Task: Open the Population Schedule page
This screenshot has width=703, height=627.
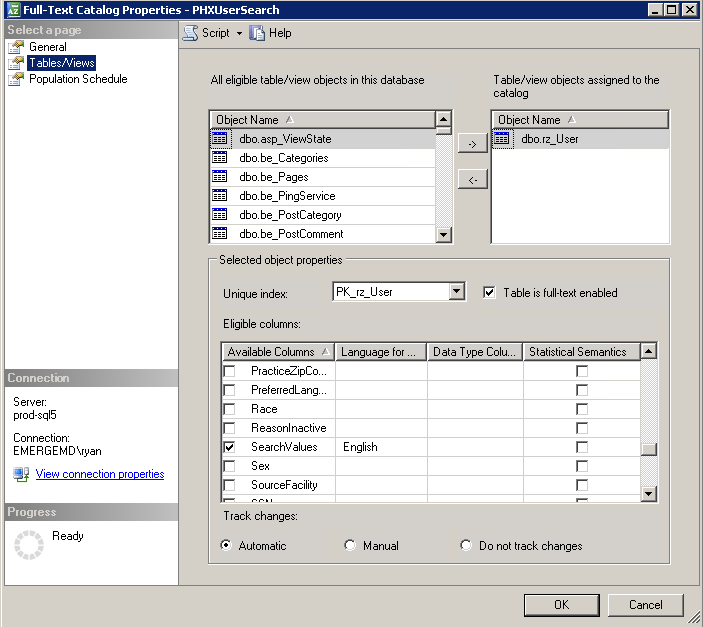Action: pos(78,79)
